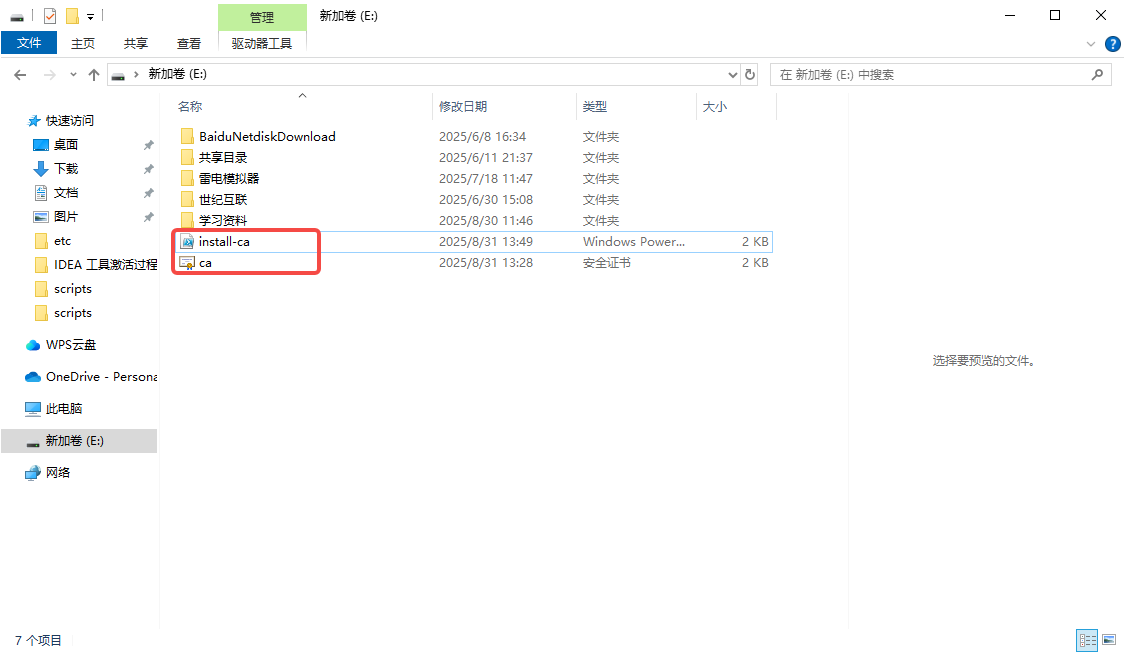Click the back navigation arrow
The width and height of the screenshot is (1125, 653).
coord(19,75)
